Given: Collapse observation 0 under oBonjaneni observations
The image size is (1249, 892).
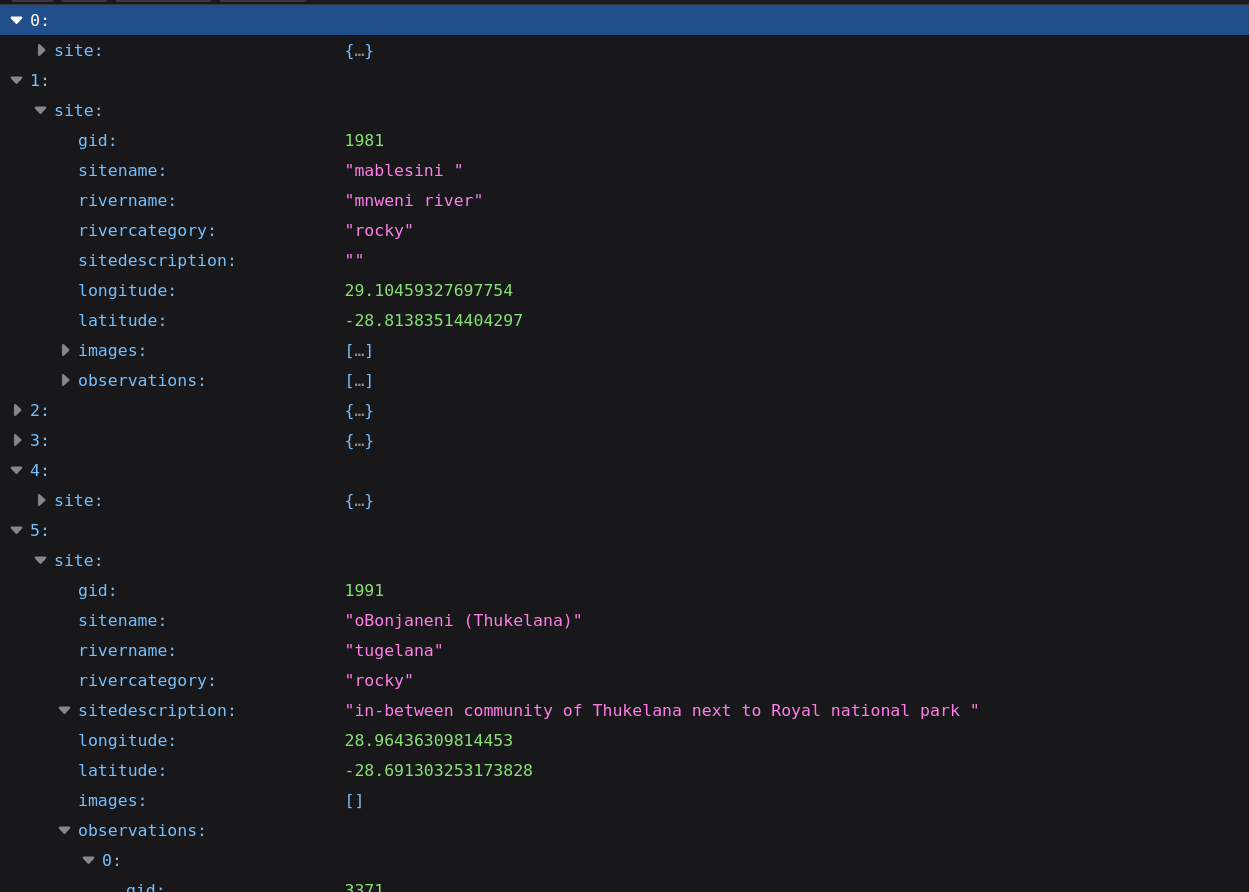Looking at the screenshot, I should point(88,860).
